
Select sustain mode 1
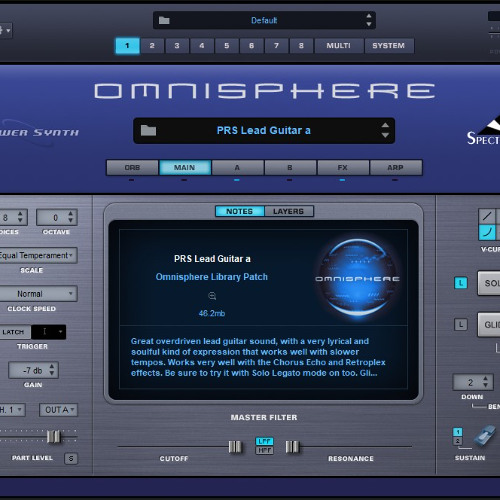click(458, 432)
